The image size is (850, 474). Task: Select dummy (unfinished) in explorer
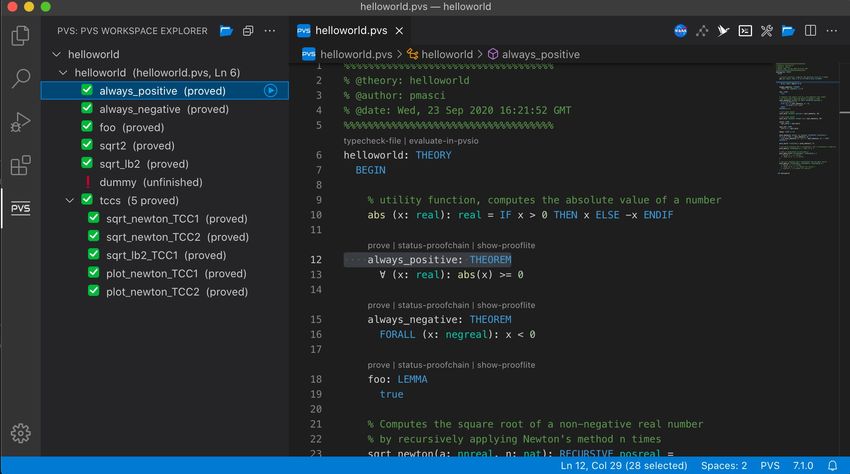pyautogui.click(x=165, y=182)
